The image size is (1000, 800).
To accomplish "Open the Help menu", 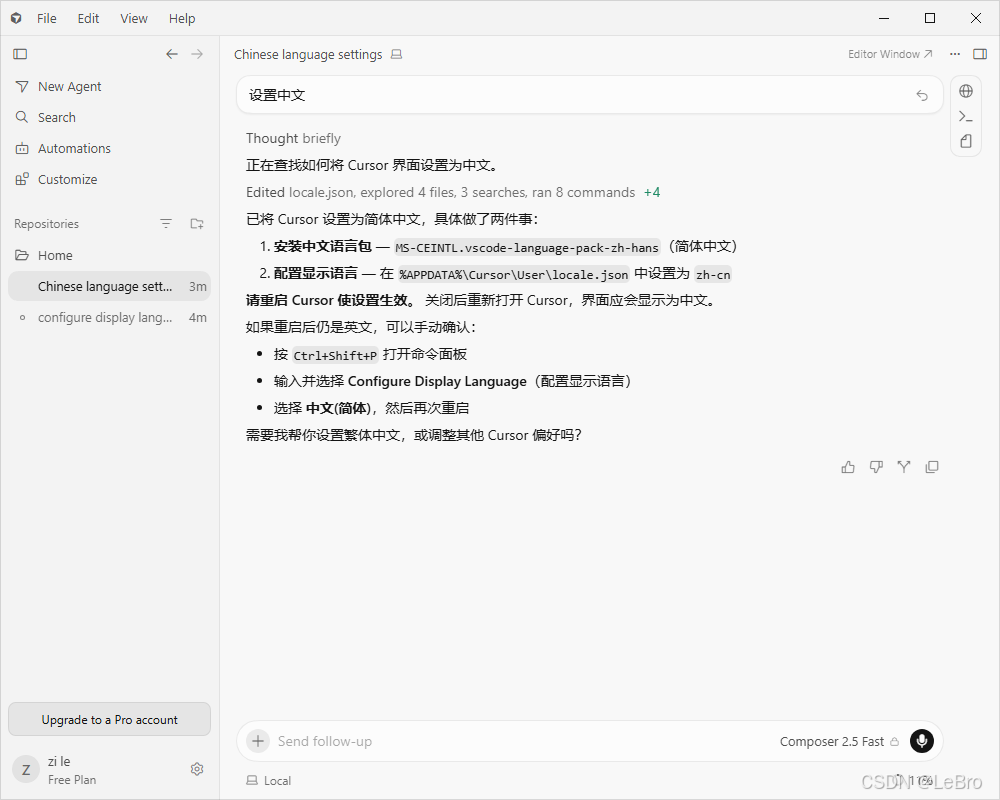I will 182,19.
